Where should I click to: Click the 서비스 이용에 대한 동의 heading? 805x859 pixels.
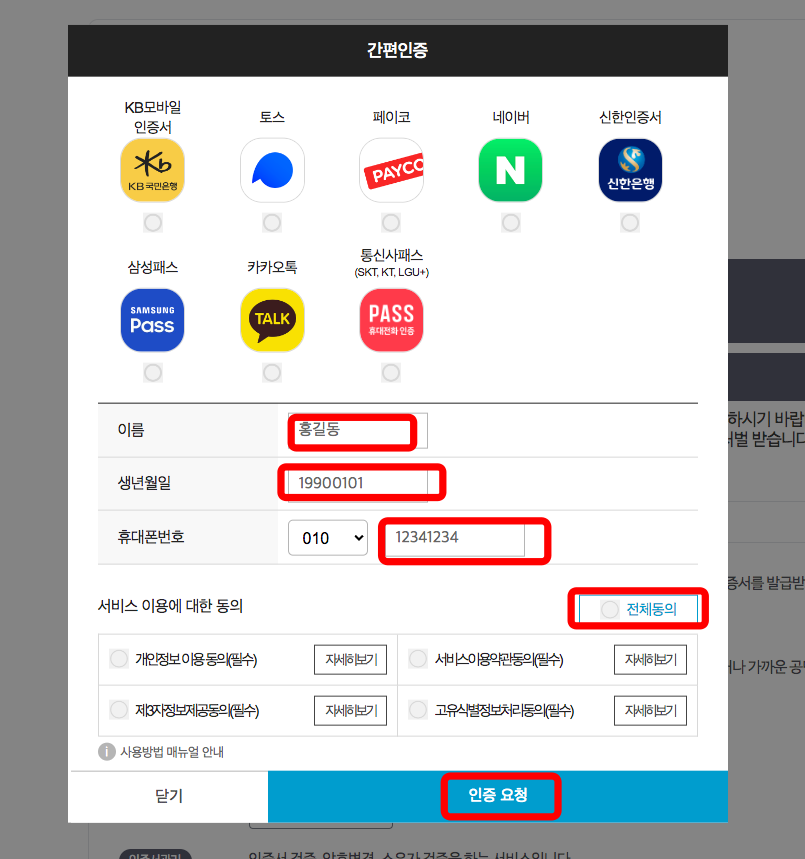click(170, 606)
